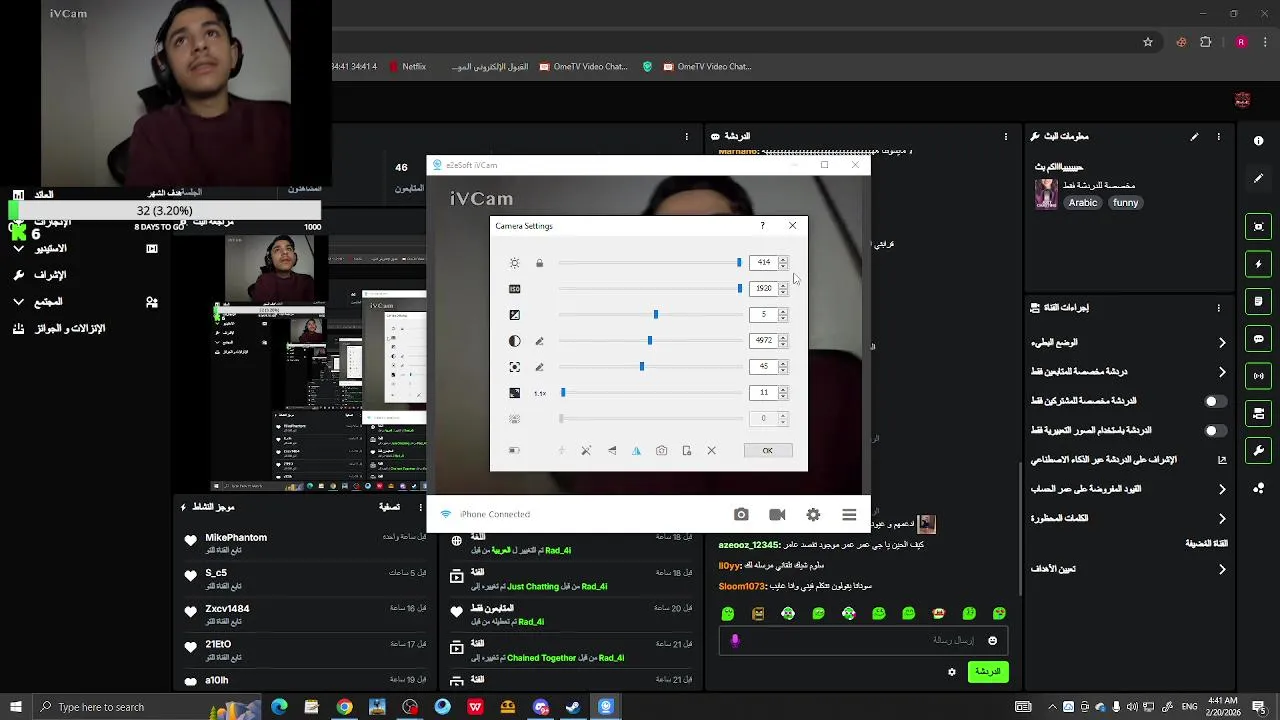The height and width of the screenshot is (720, 1280).
Task: Increase the ISO value 1920 with up arrow
Action: 783,285
